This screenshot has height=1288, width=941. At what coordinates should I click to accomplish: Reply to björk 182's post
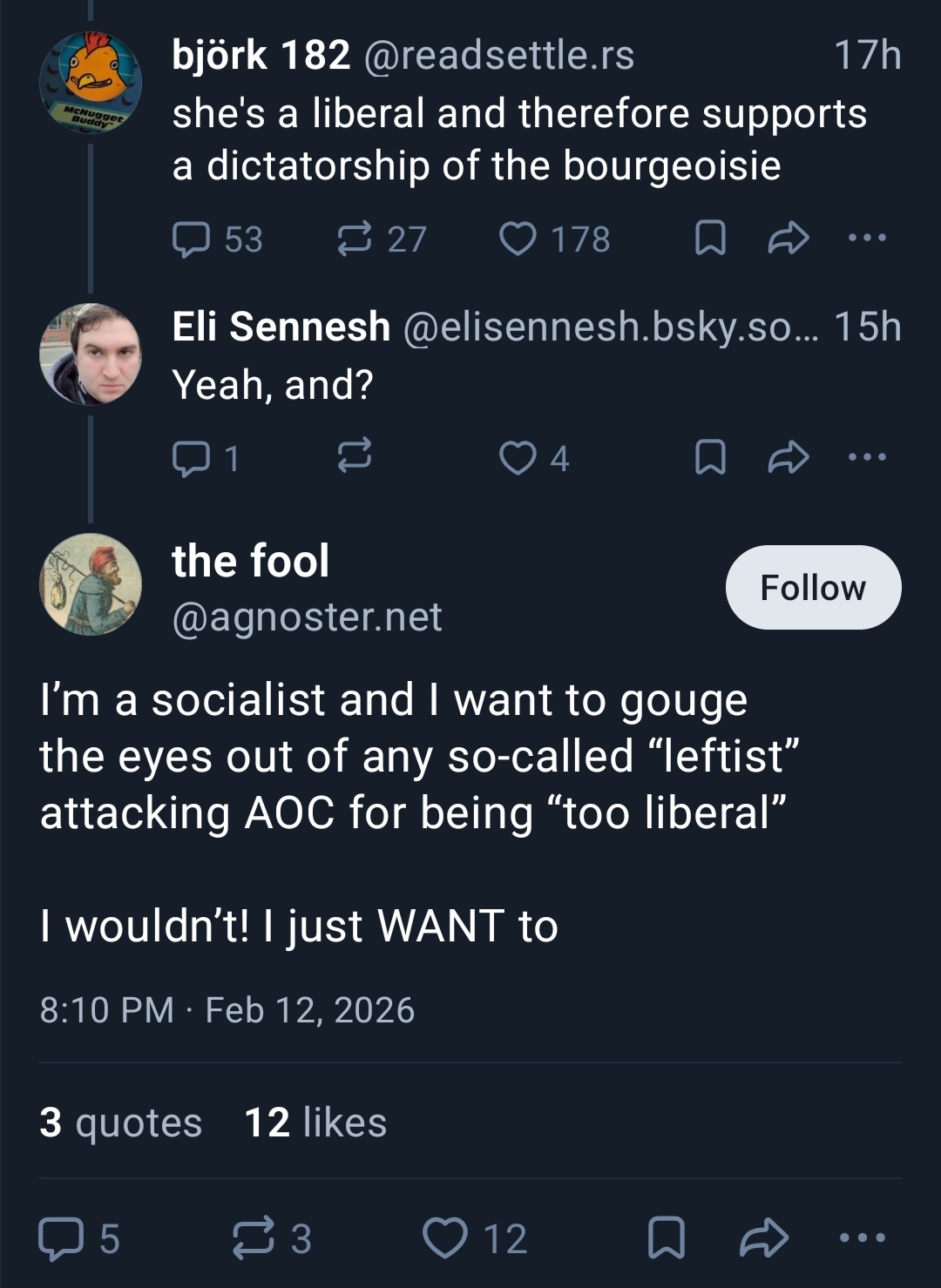click(191, 239)
